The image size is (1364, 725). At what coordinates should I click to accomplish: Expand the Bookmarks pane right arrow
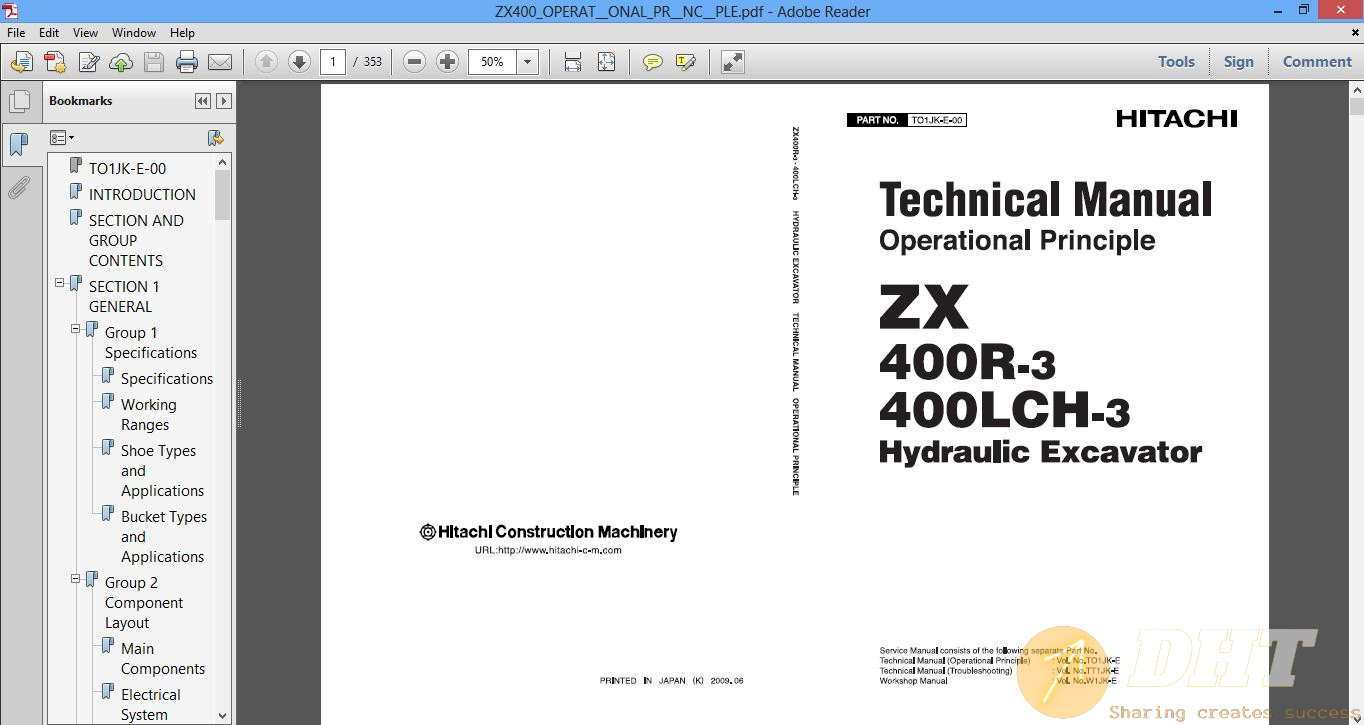tap(224, 101)
